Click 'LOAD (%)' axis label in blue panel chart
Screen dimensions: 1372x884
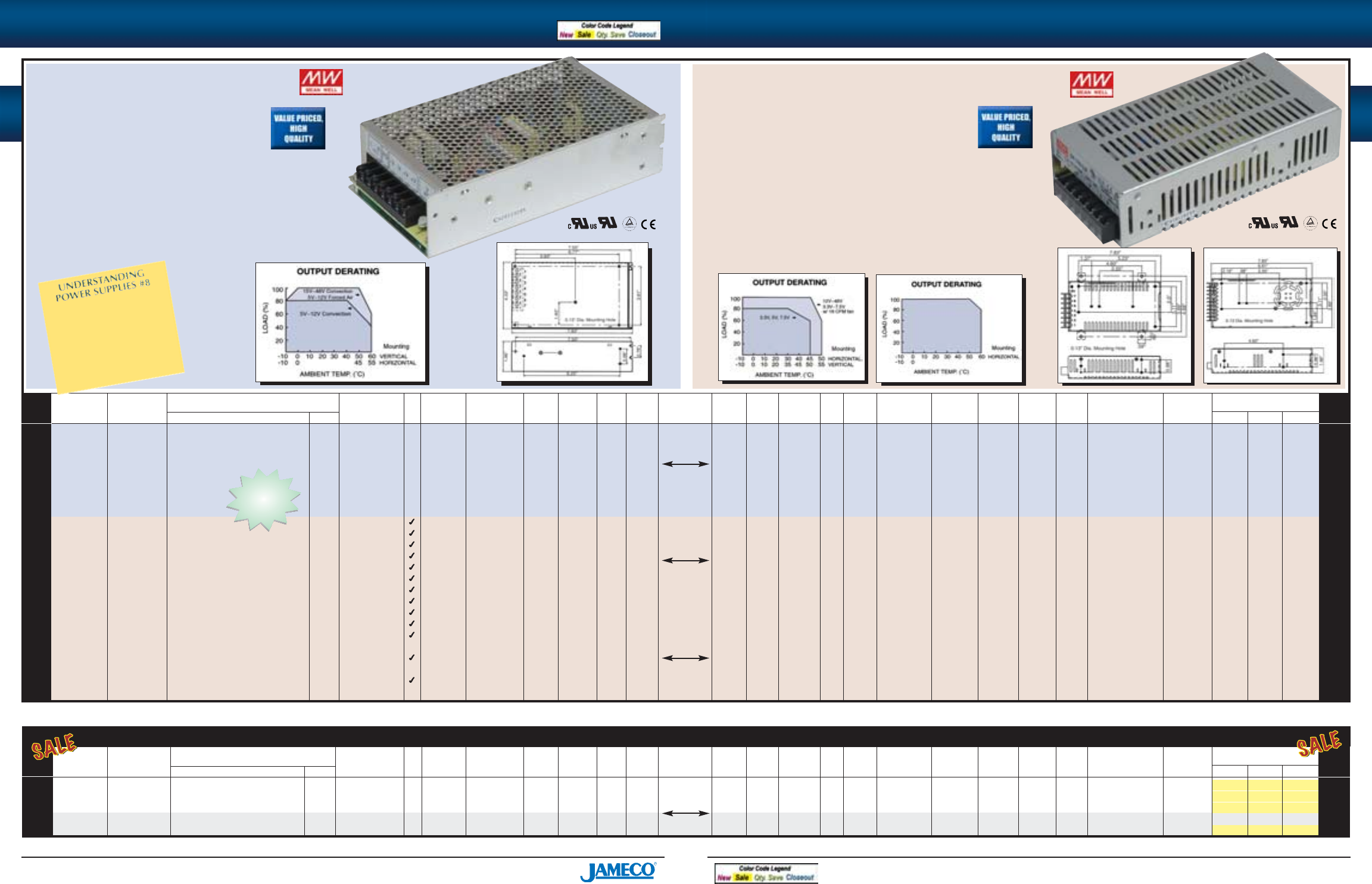point(266,317)
